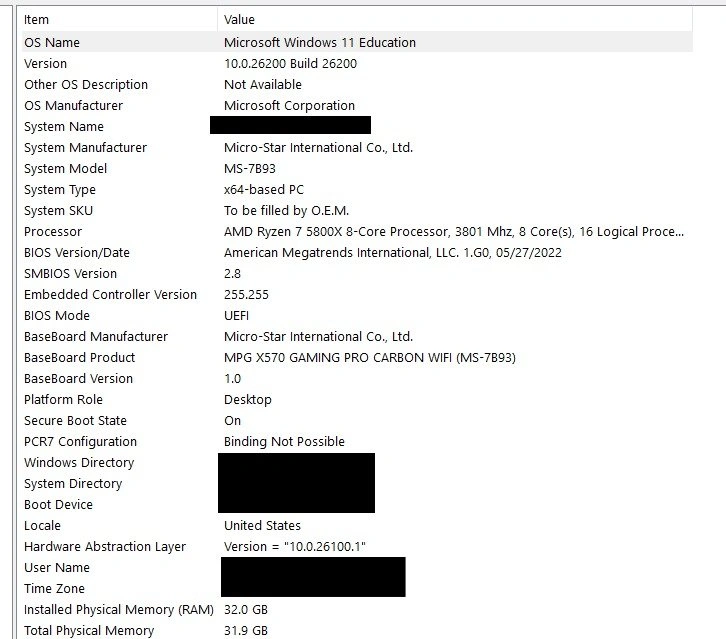Select the Embedded Controller Version row
Image resolution: width=726 pixels, height=639 pixels.
click(111, 294)
